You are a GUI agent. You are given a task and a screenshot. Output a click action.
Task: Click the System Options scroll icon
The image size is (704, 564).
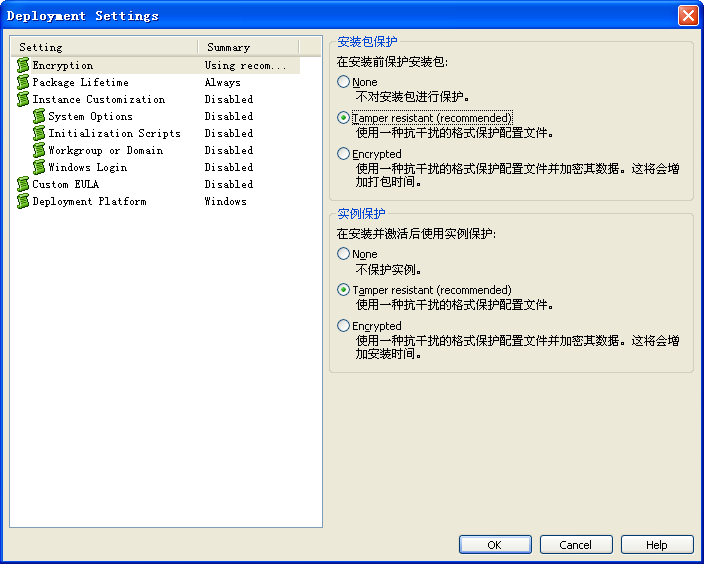point(39,116)
